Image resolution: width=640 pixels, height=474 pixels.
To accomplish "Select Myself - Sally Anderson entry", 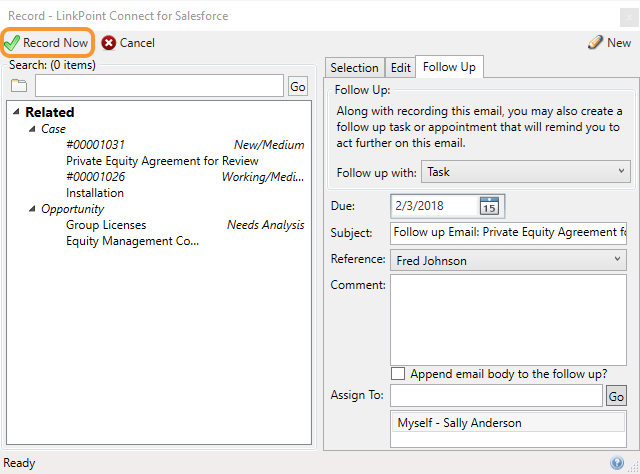I will click(508, 423).
